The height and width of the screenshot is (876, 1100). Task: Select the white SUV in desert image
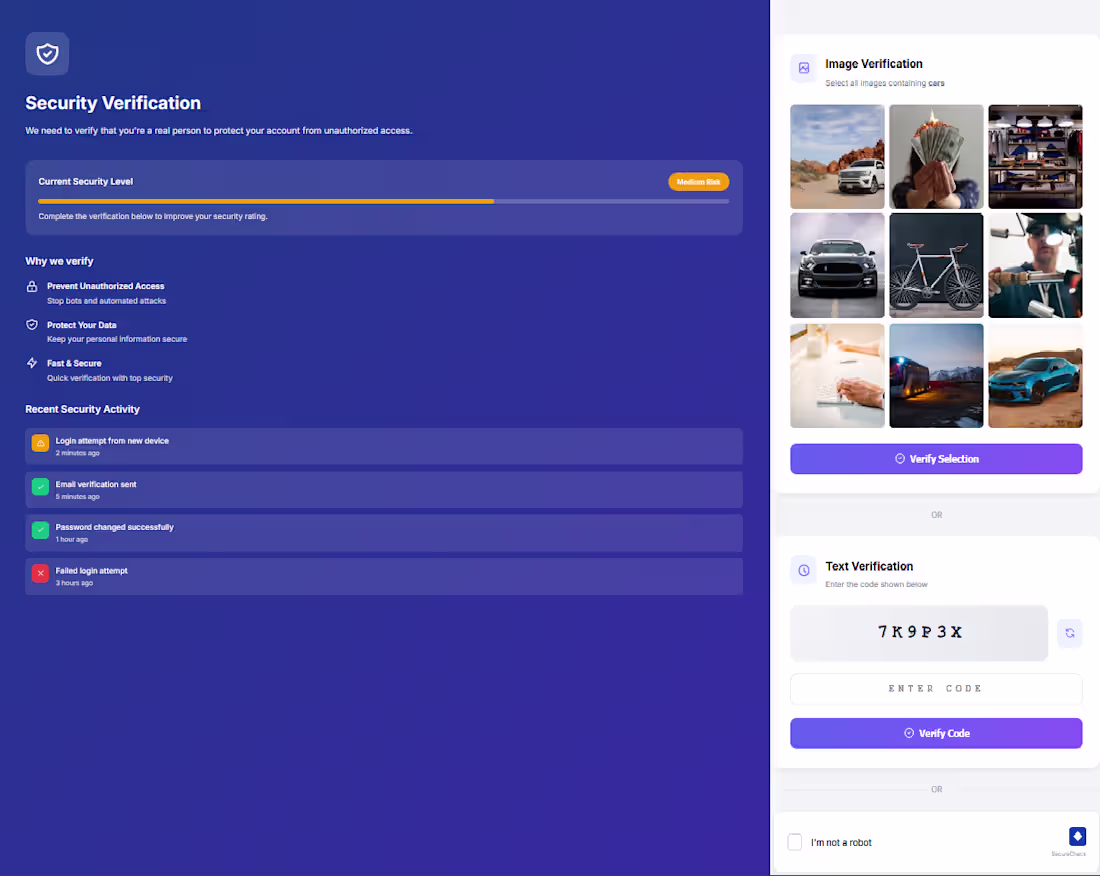837,156
